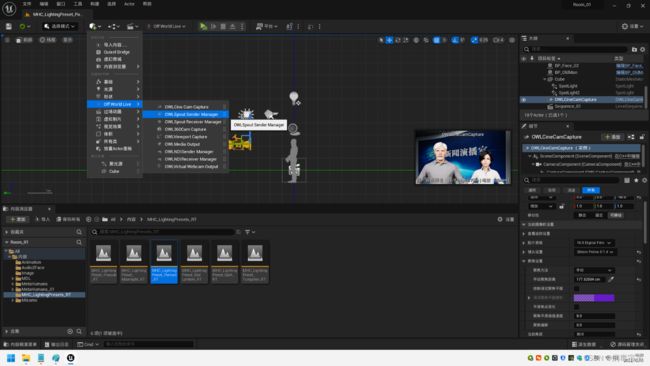The image size is (650, 366).
Task: Set mobility to the rightmost Movable option
Action: [616, 215]
